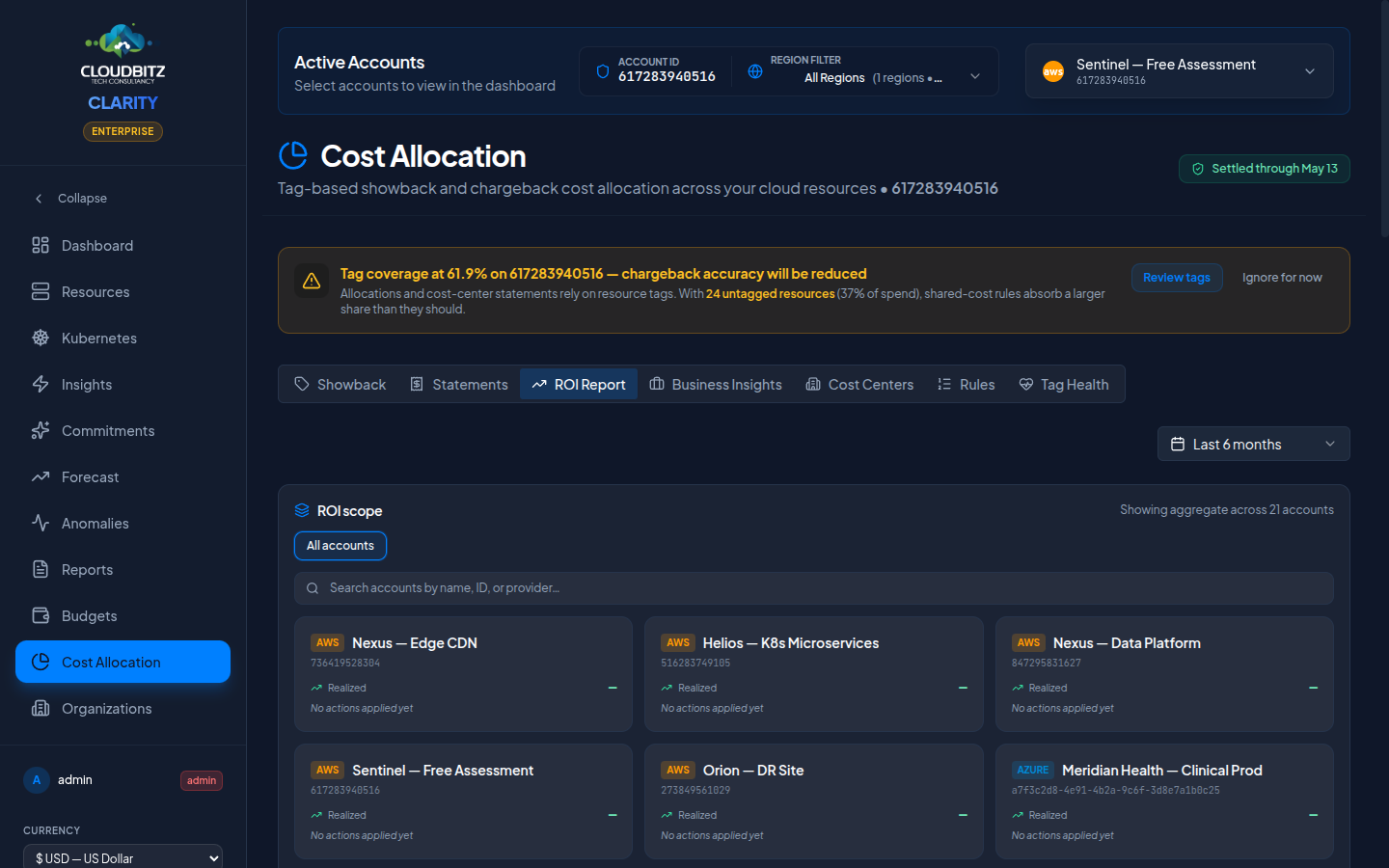
Task: Click the Insights lightning icon
Action: pyautogui.click(x=41, y=384)
